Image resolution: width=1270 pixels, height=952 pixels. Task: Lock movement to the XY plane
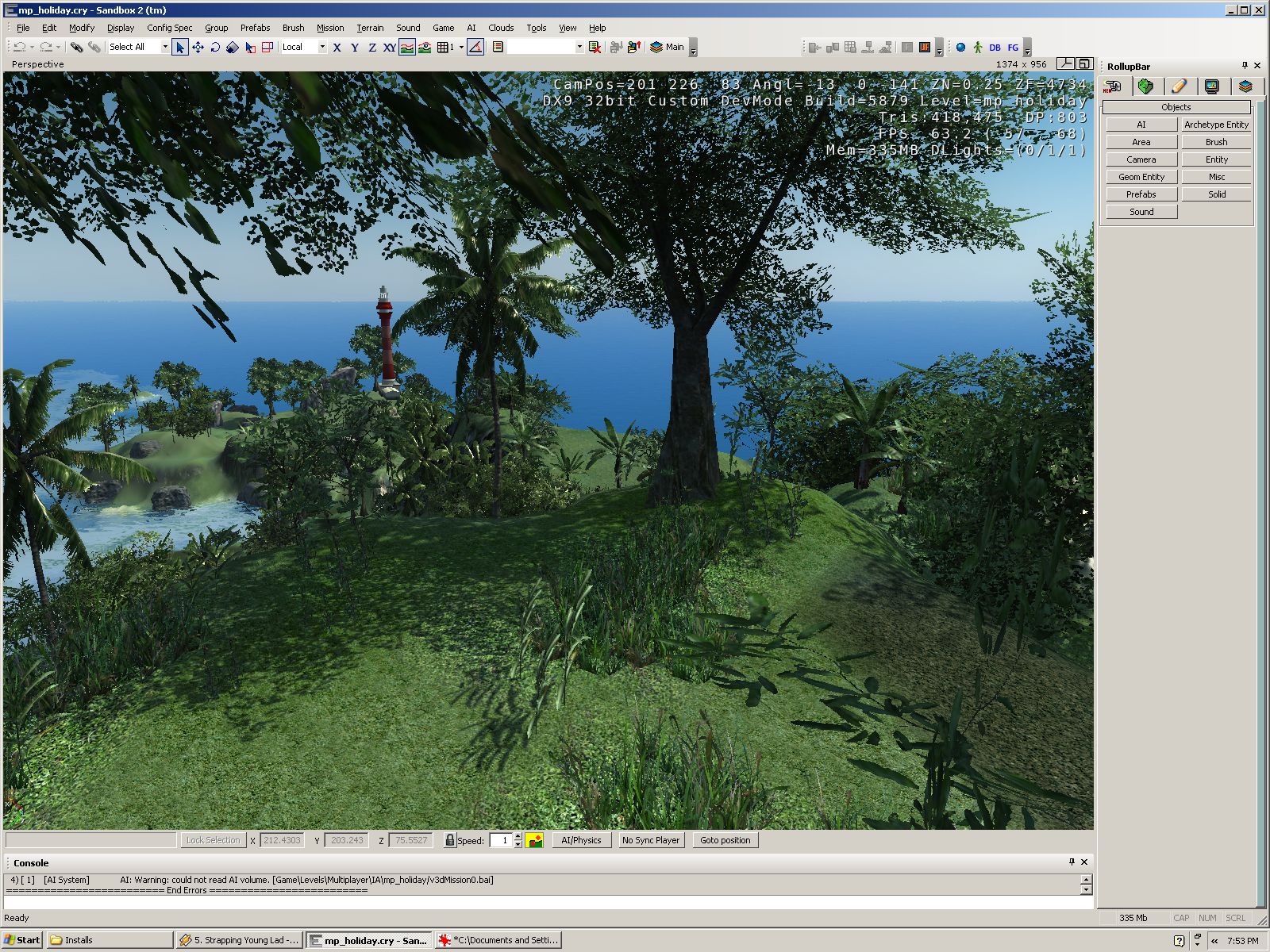(390, 47)
